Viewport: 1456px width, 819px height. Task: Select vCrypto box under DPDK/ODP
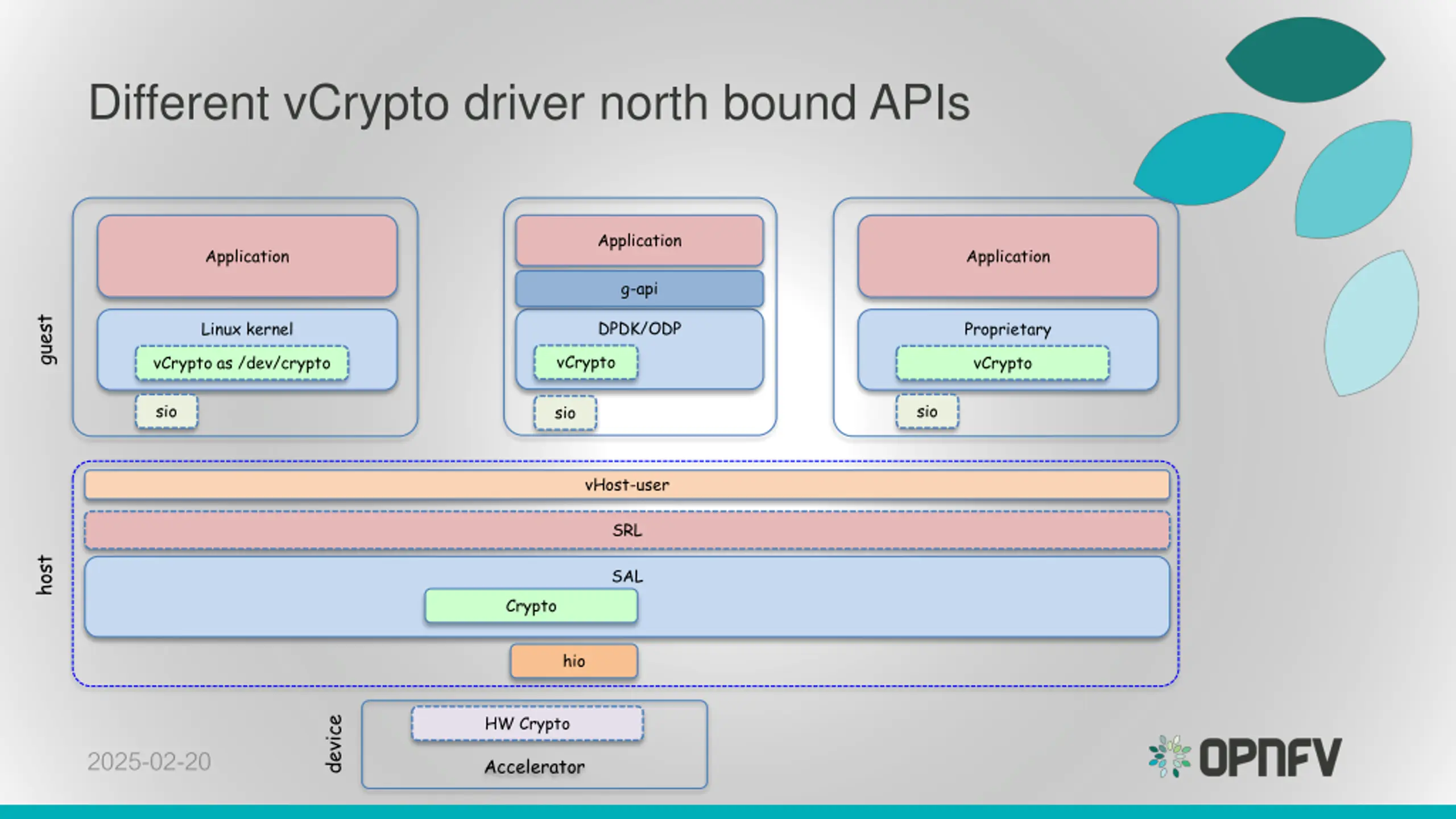[586, 362]
